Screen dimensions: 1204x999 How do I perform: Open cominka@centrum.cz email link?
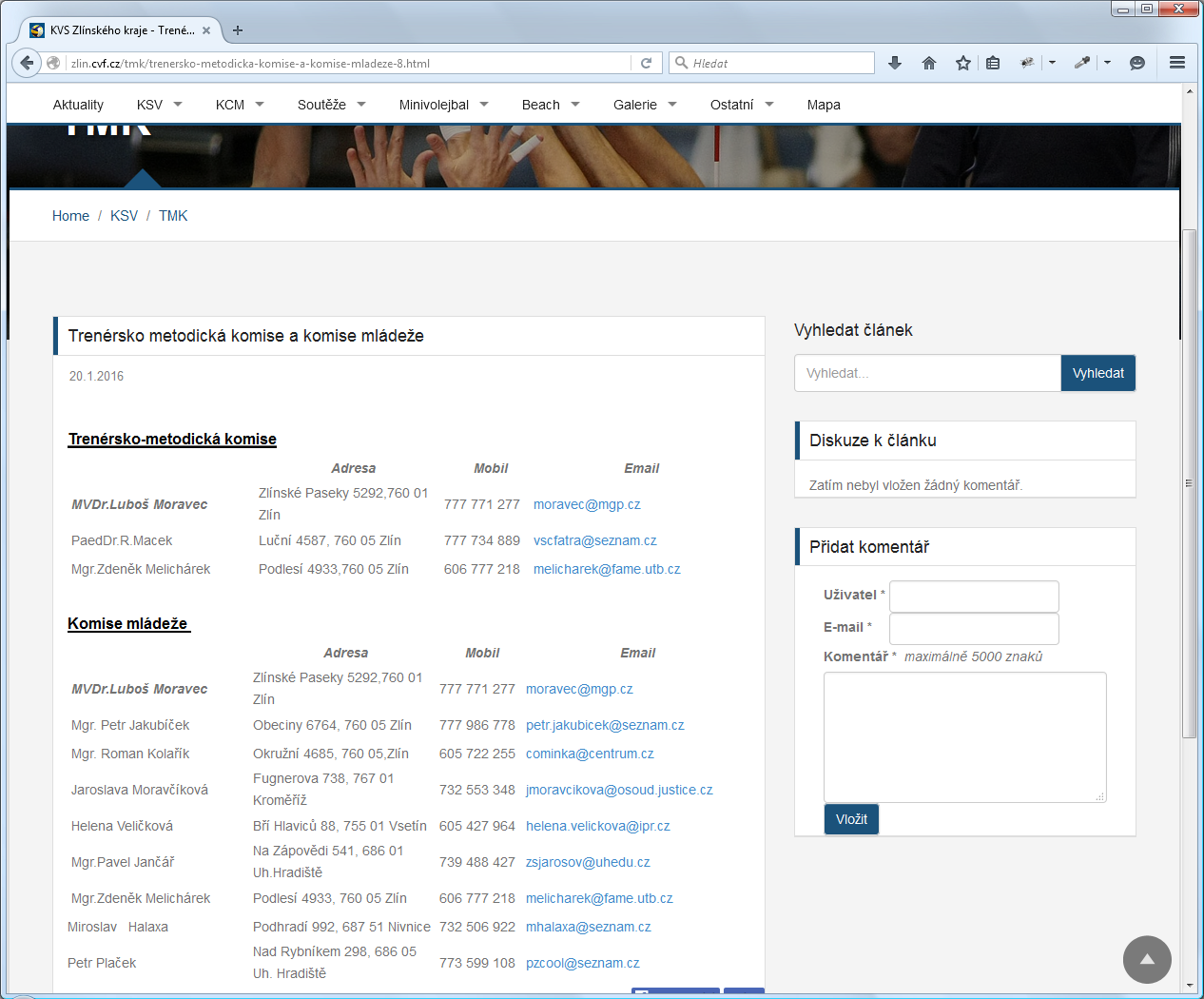590,754
